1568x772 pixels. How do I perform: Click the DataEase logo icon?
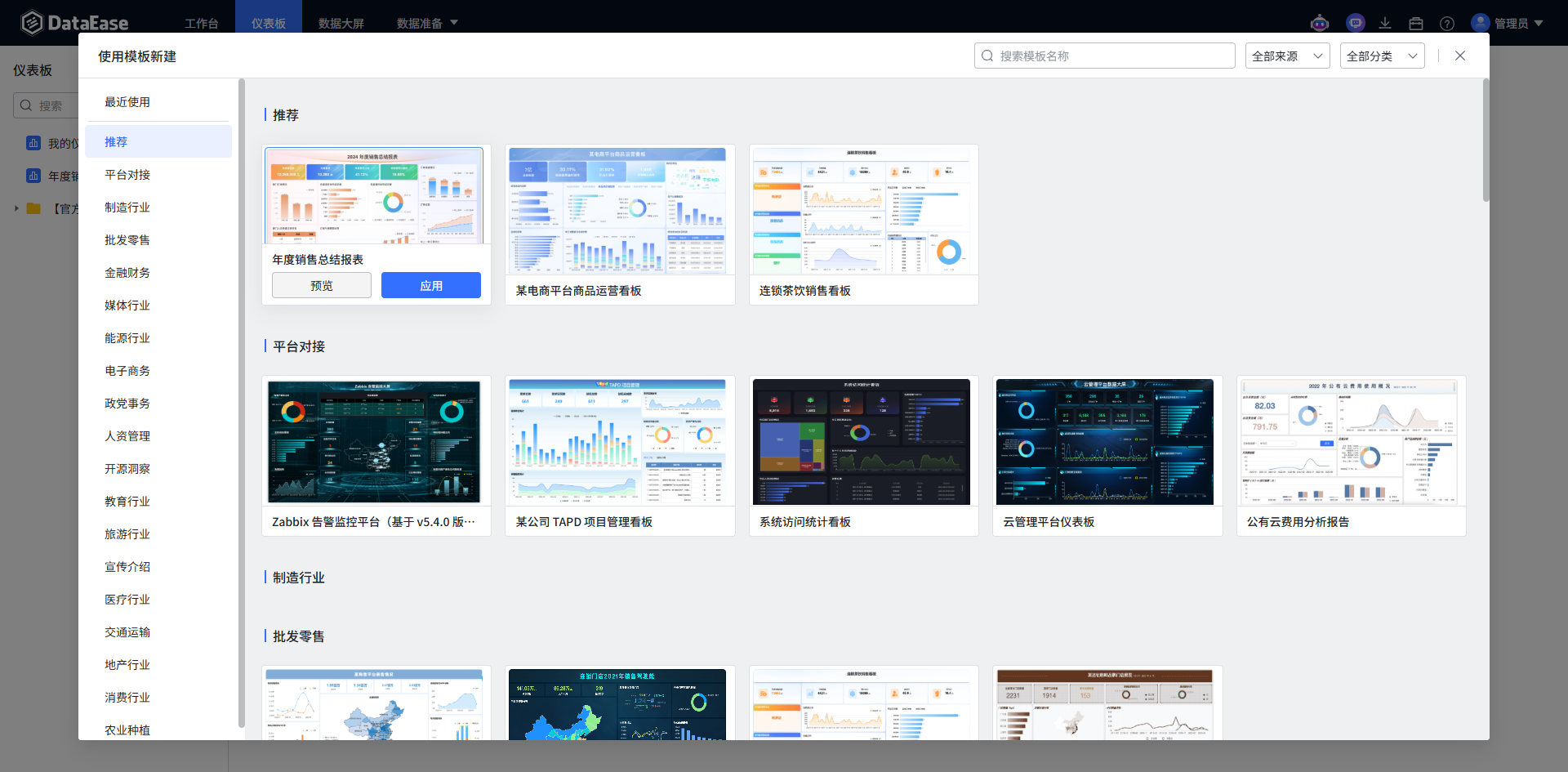click(31, 22)
